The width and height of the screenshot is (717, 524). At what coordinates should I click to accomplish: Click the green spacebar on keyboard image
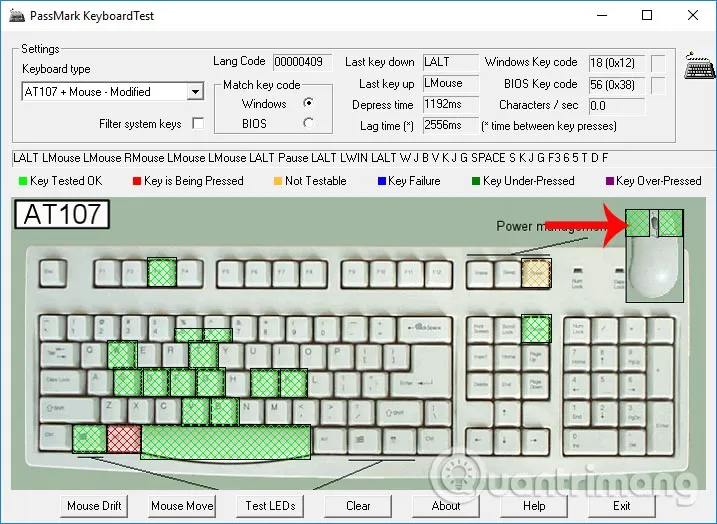(x=226, y=442)
